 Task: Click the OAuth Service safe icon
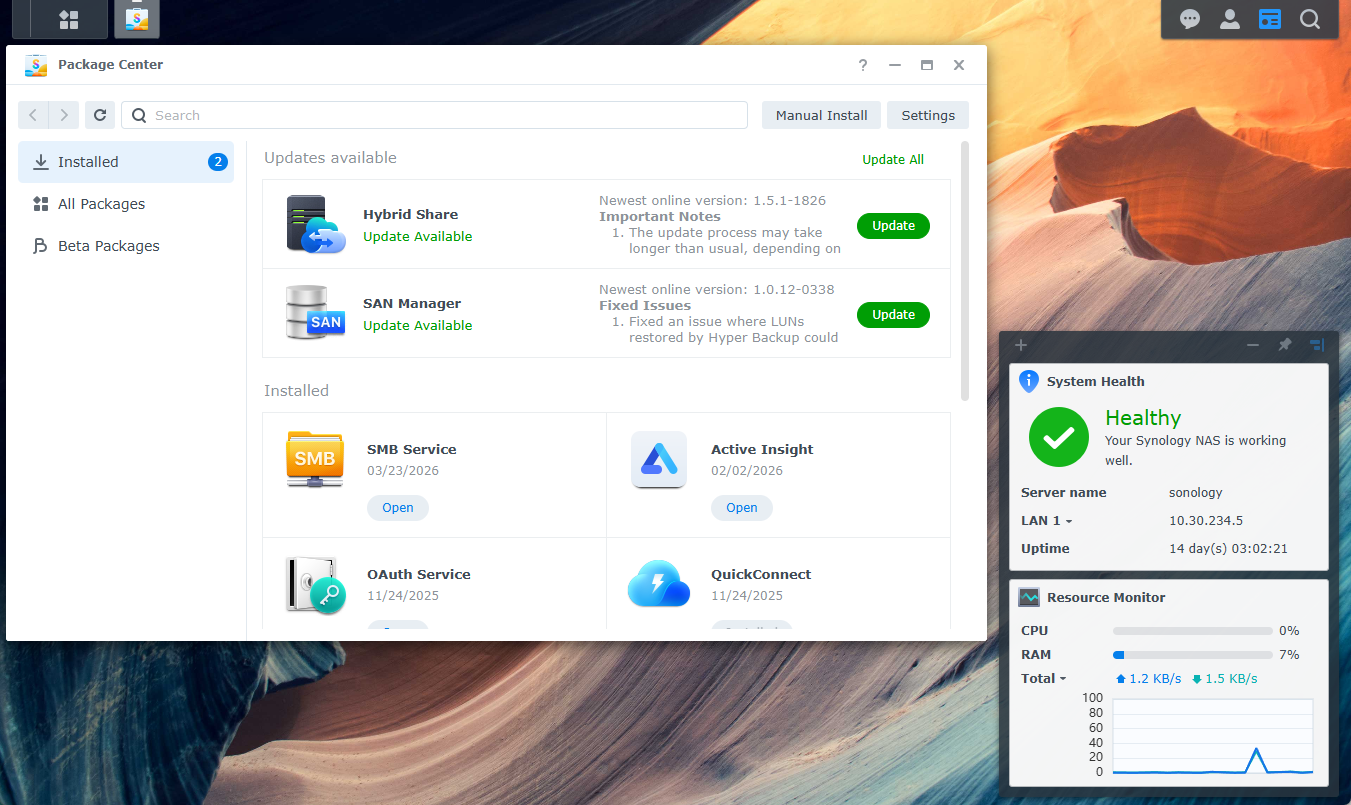coord(315,584)
